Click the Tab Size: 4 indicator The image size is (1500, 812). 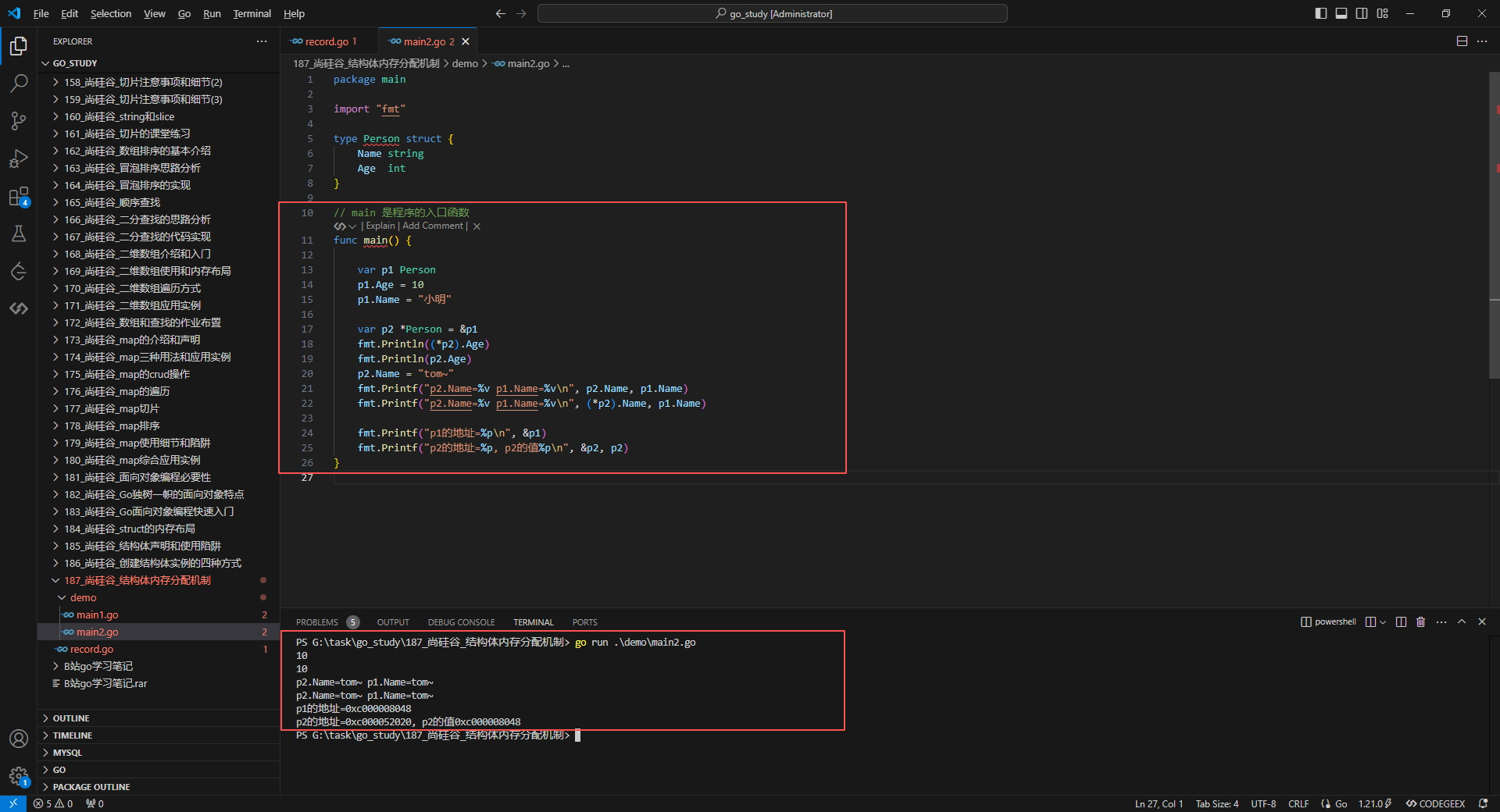(x=1217, y=803)
